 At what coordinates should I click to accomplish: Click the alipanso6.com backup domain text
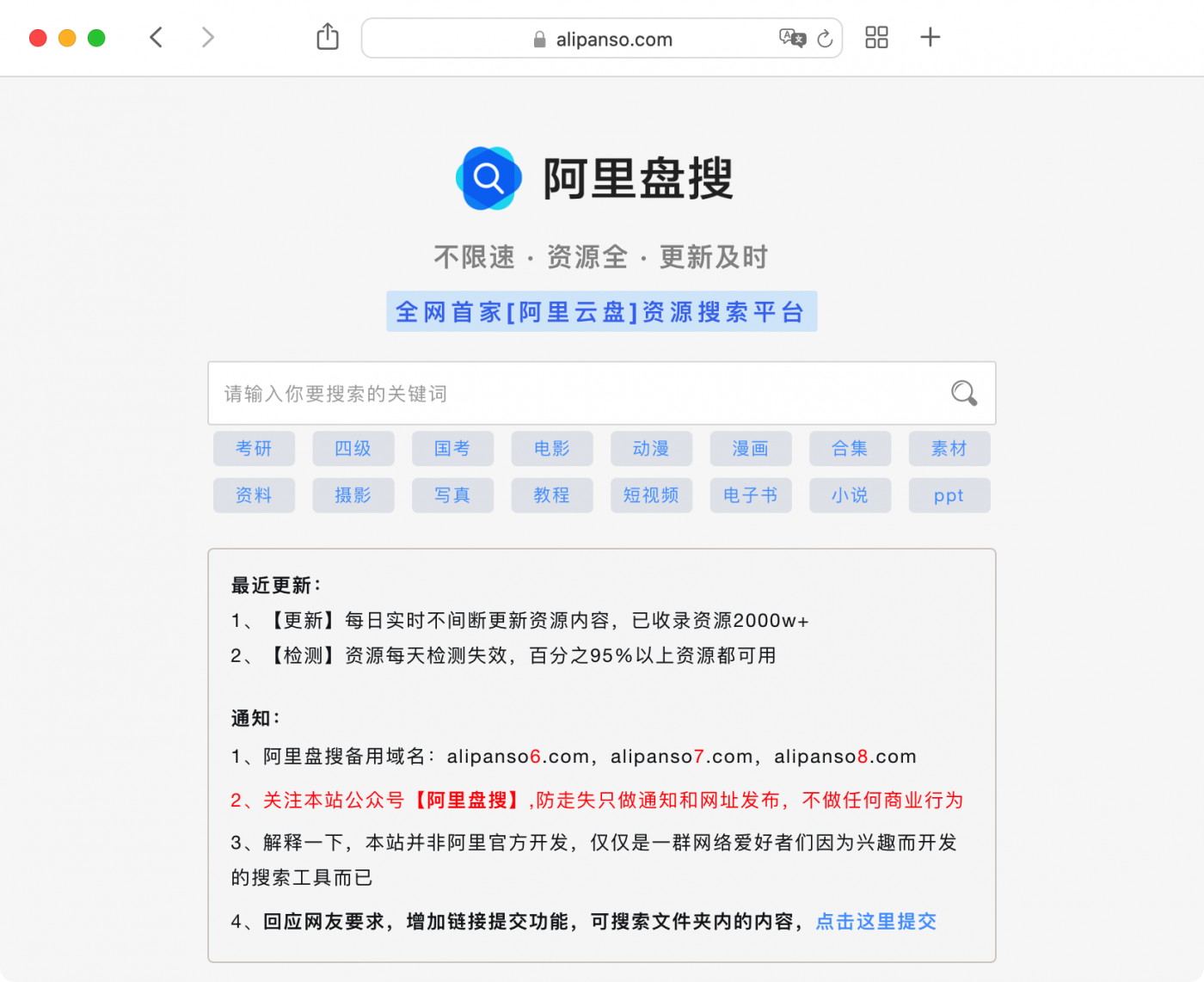click(518, 757)
